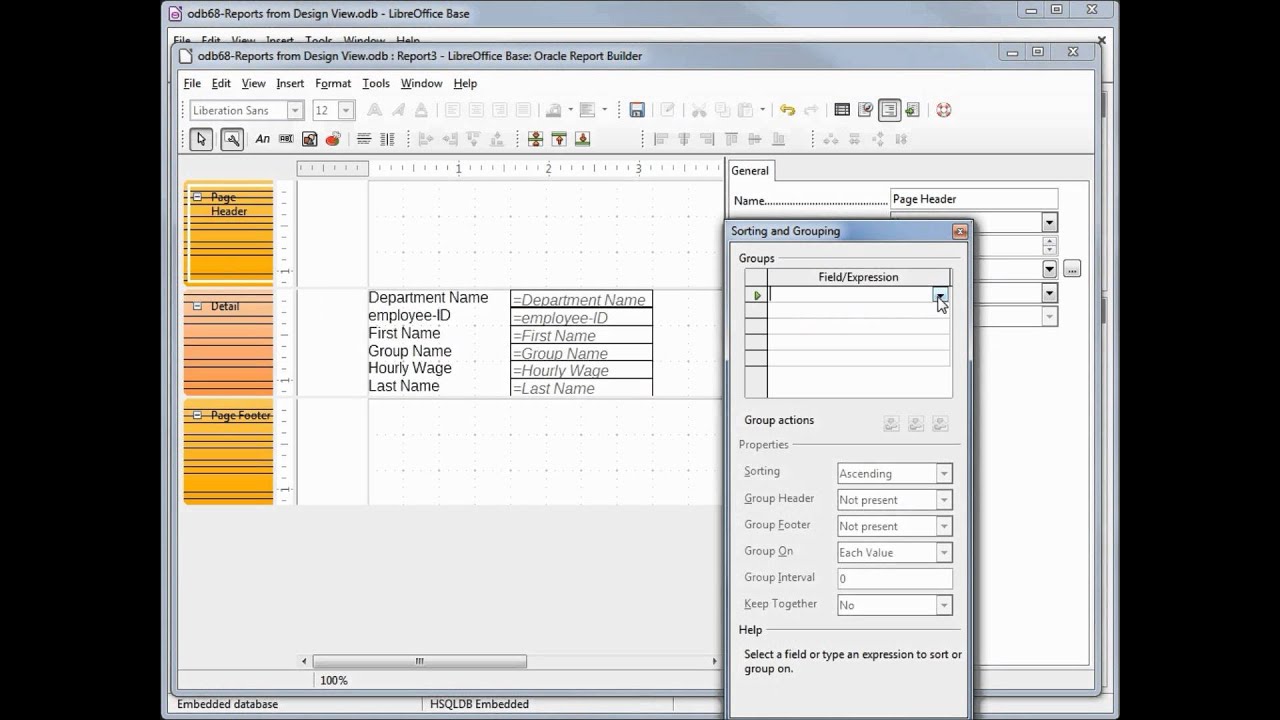Click the Redo arrow icon
The image size is (1280, 720).
pos(810,110)
